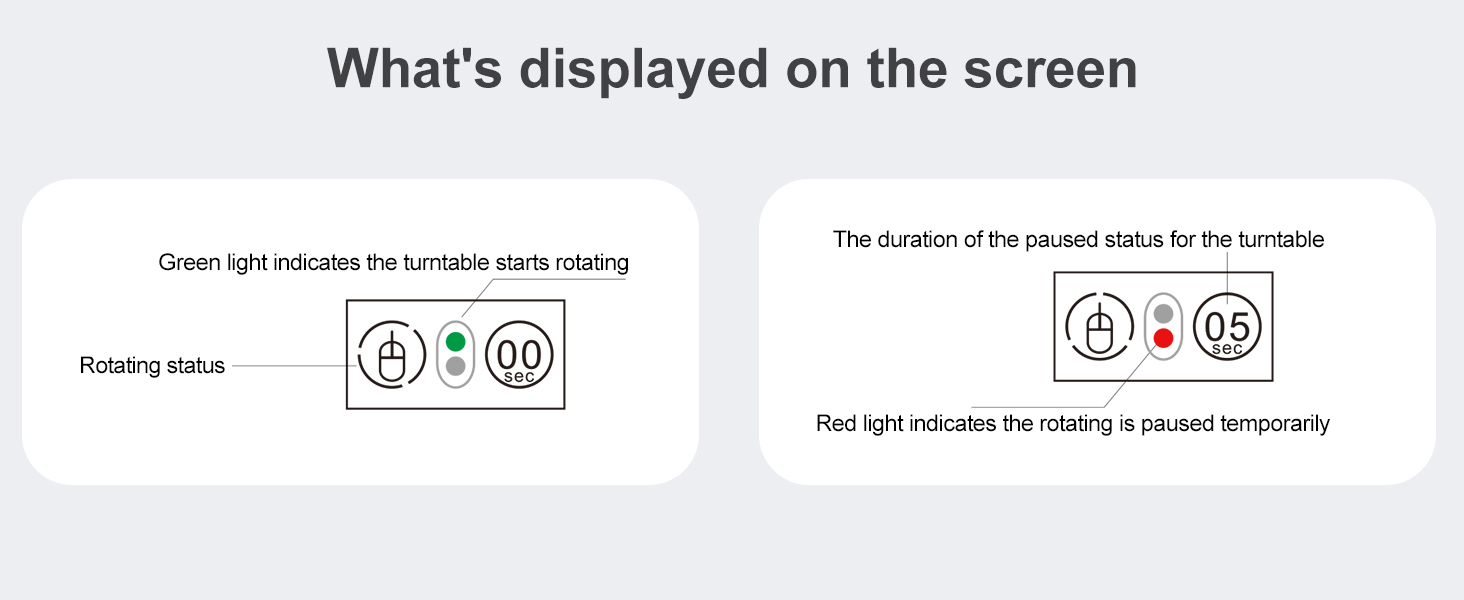Click the "sec" label under the 05 timer
Image resolution: width=1464 pixels, height=600 pixels.
(x=1227, y=349)
